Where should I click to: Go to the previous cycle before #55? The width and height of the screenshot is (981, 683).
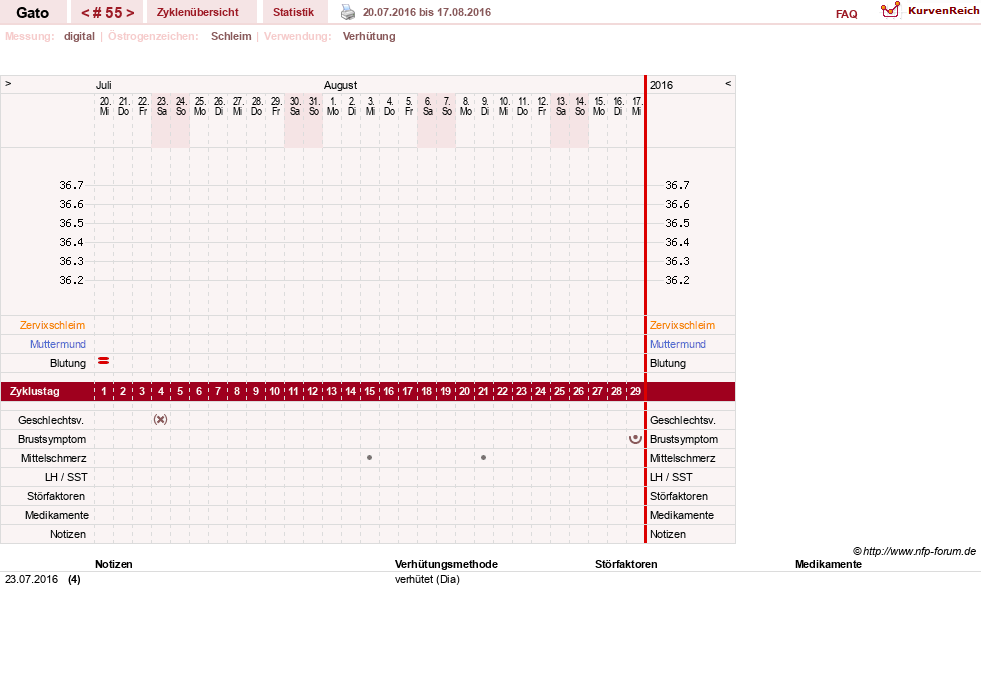[86, 13]
